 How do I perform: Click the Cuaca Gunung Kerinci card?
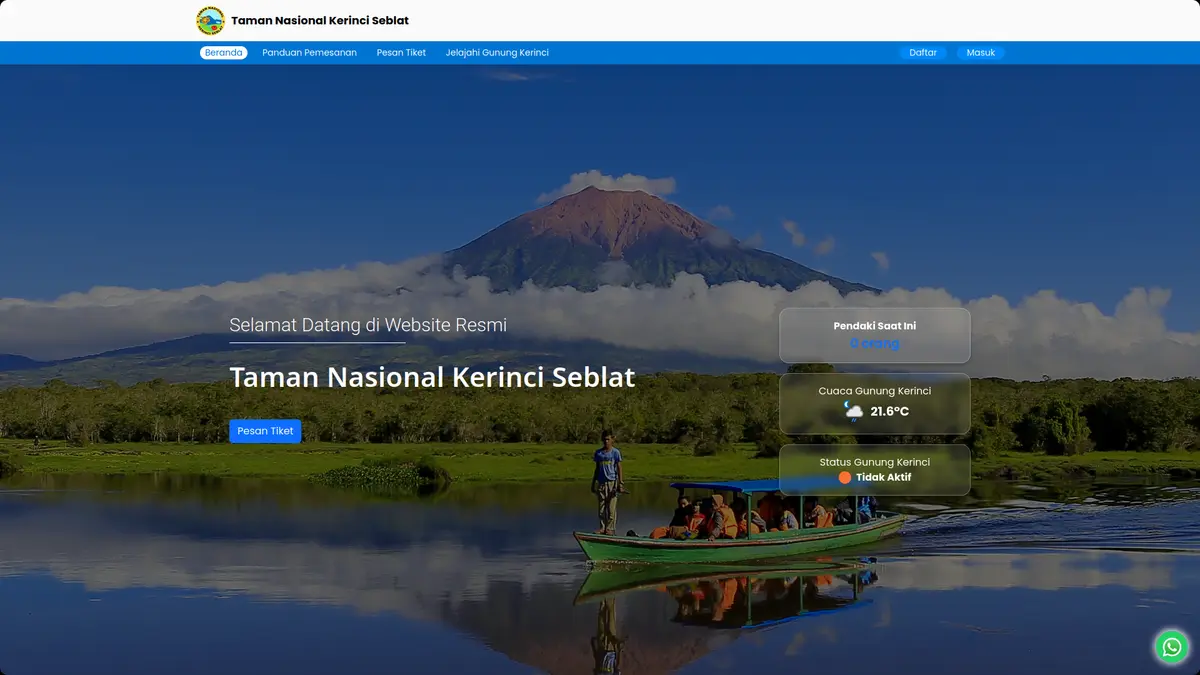tap(875, 404)
